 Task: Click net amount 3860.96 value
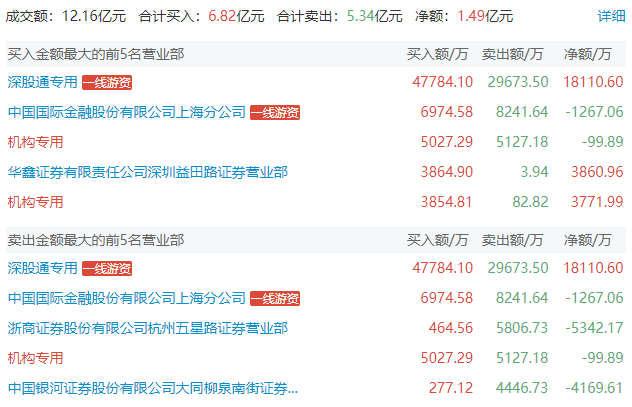pyautogui.click(x=597, y=172)
